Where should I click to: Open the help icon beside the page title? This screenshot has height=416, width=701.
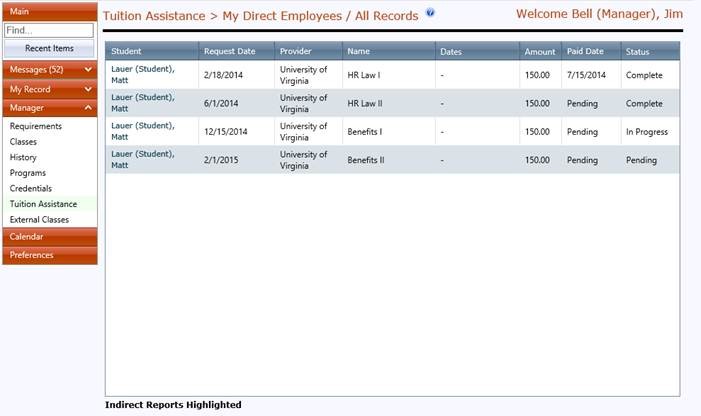click(x=430, y=13)
